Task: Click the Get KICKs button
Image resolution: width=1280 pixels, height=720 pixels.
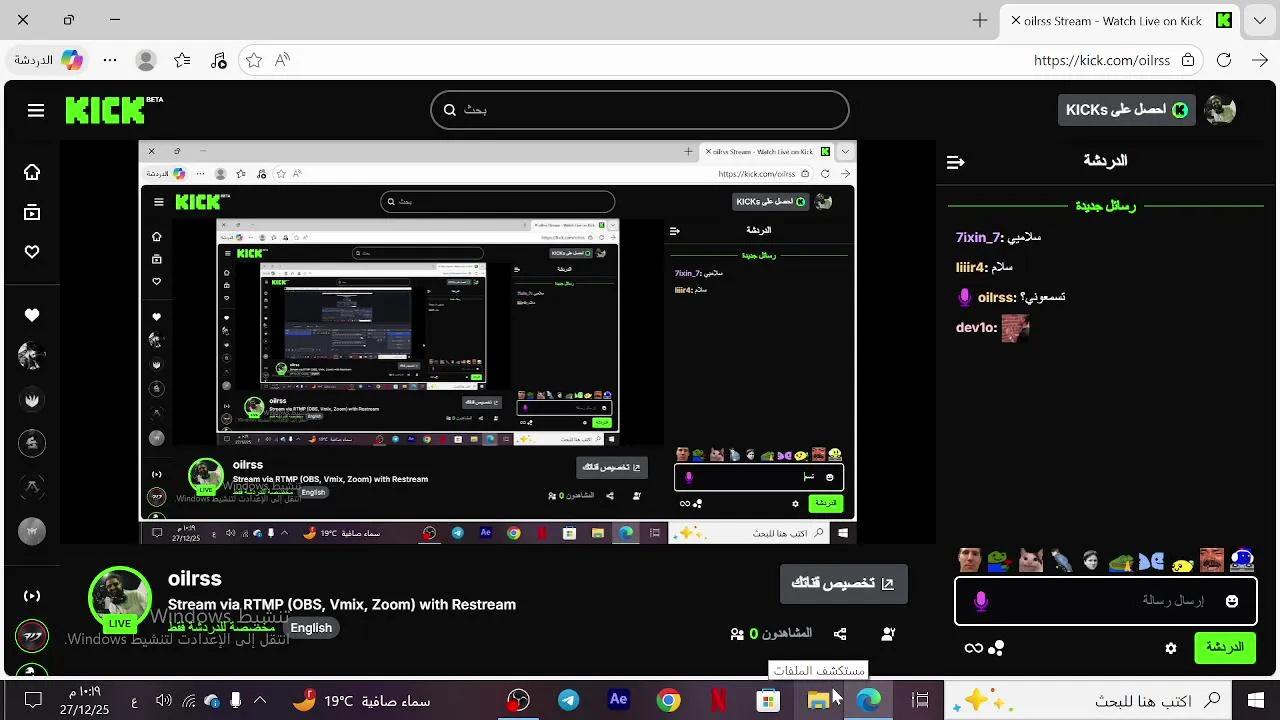Action: [x=1127, y=110]
